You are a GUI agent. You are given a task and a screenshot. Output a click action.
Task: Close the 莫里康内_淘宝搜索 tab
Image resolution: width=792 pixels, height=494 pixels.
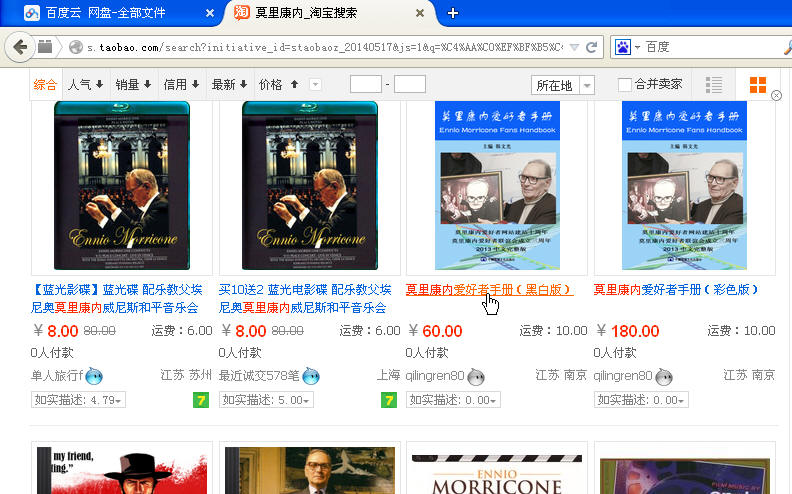(420, 14)
